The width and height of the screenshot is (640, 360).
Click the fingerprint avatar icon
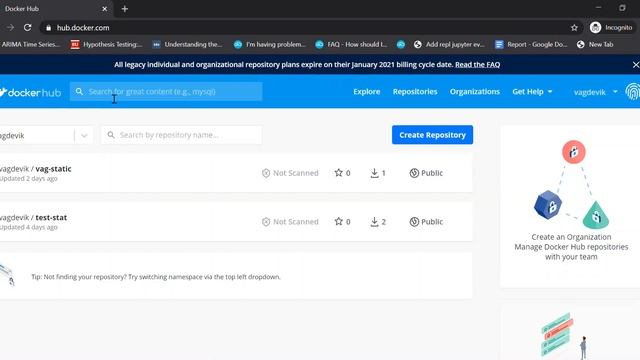click(x=633, y=92)
